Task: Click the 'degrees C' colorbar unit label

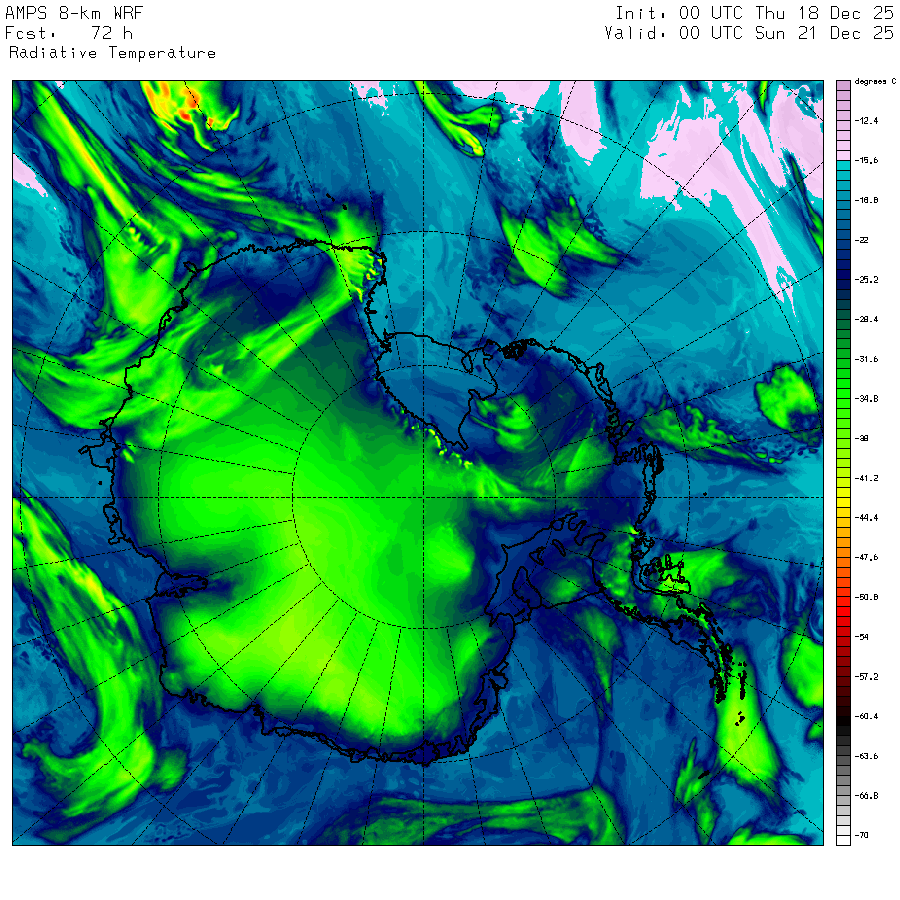Action: coord(875,82)
